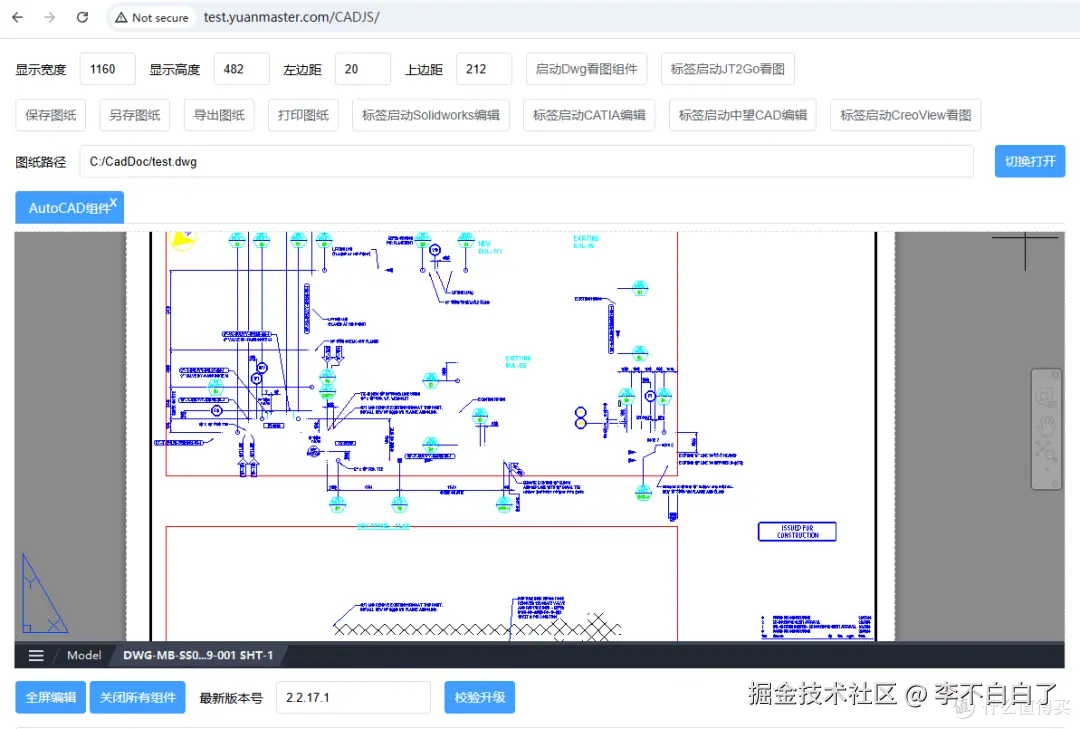Click 切换打开 to switch open the file
The width and height of the screenshot is (1080, 729).
[1030, 160]
